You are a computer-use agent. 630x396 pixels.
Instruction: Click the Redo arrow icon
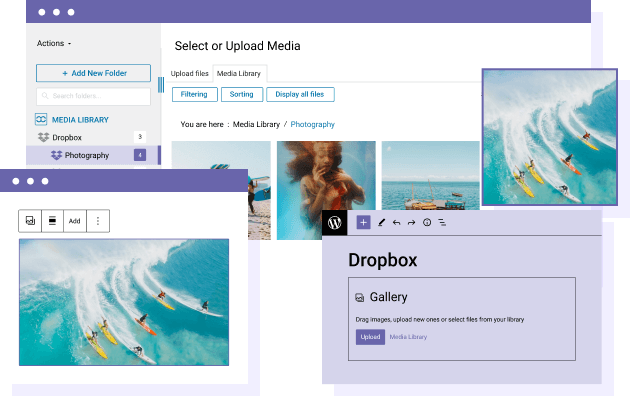[411, 222]
